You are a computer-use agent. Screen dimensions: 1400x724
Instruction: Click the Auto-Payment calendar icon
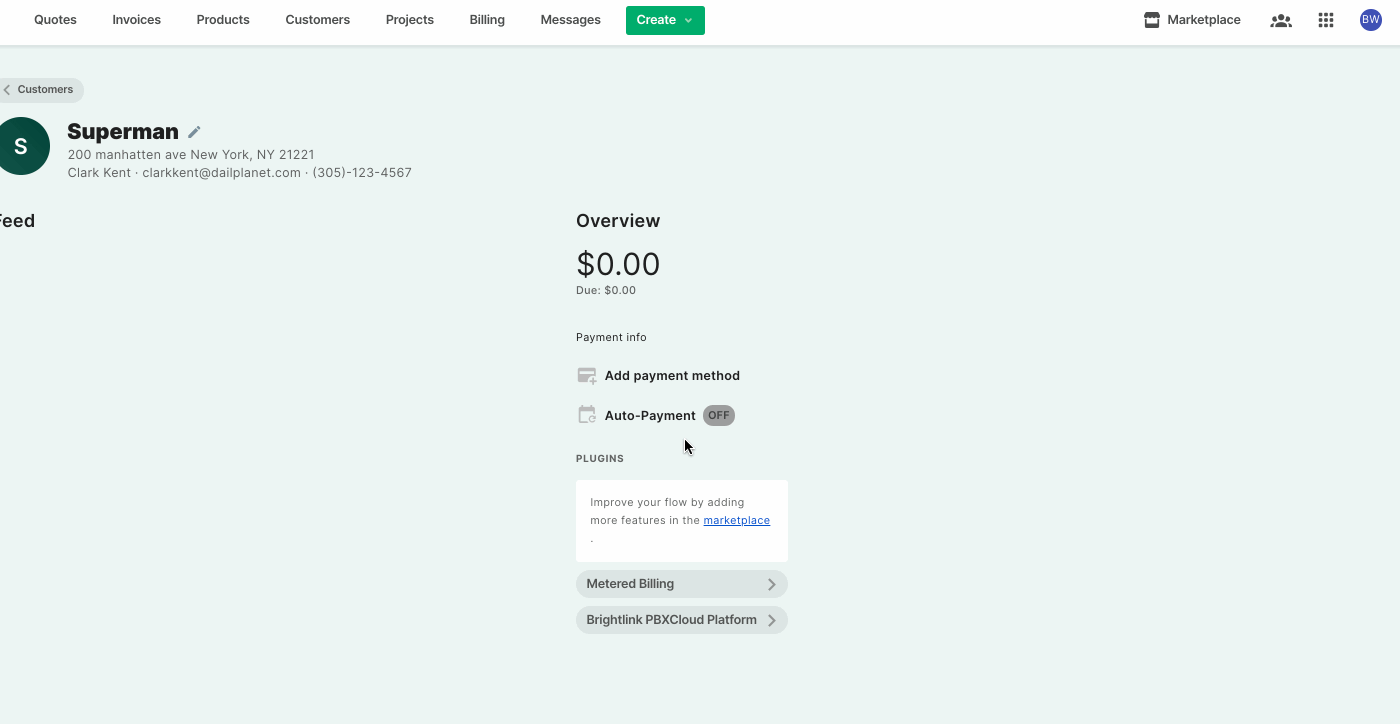tap(587, 415)
